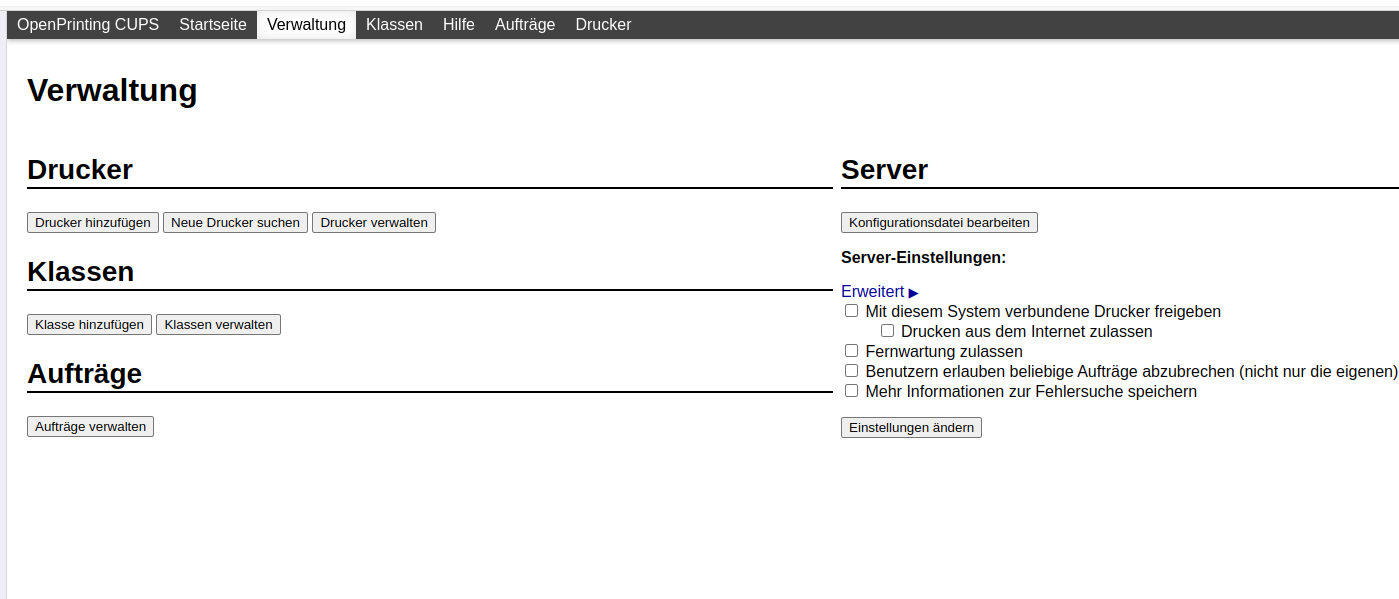Toggle the Fernwartung zulassen checkbox
Screen dimensions: 1399x599
click(852, 351)
